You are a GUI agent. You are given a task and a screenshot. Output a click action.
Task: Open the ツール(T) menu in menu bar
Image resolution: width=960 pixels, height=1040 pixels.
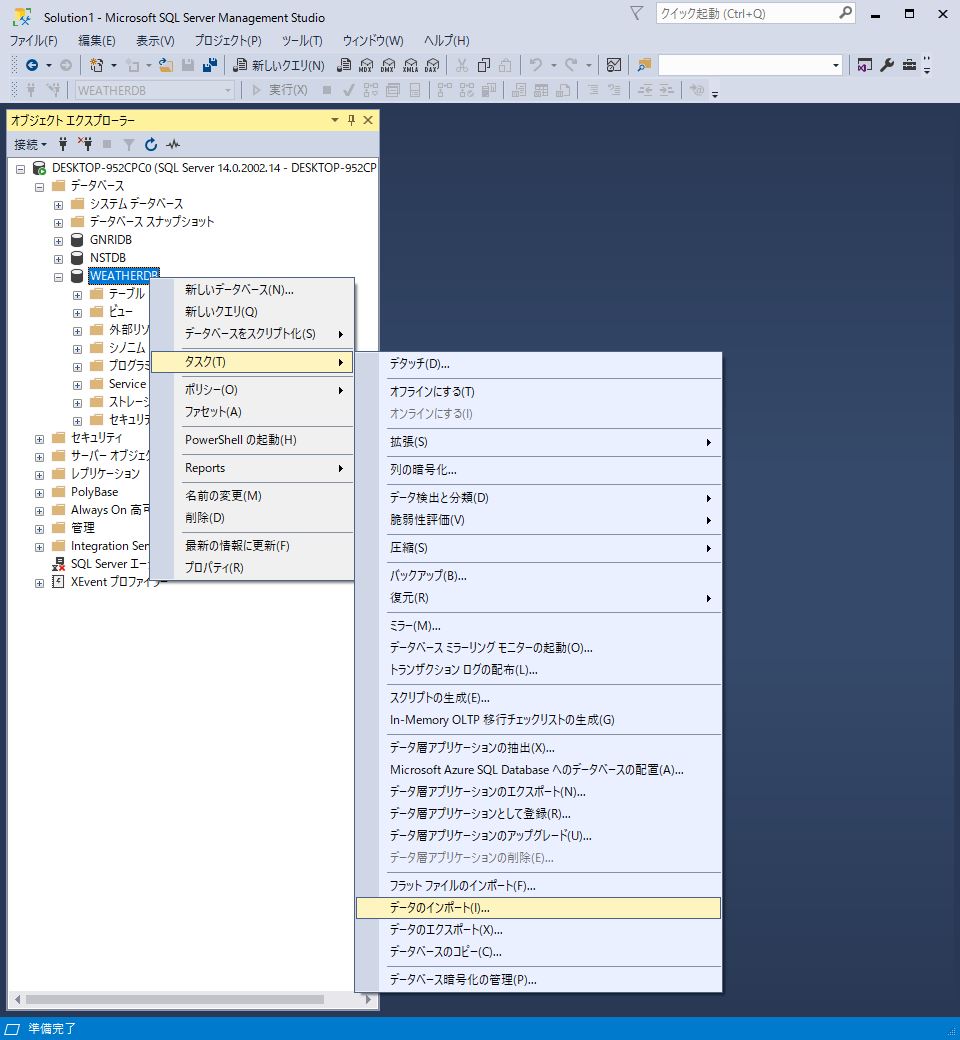[302, 41]
